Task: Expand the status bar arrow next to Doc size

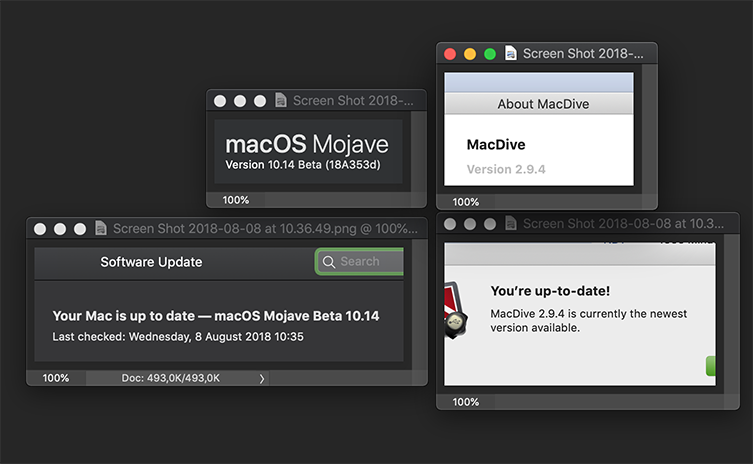Action: 262,378
